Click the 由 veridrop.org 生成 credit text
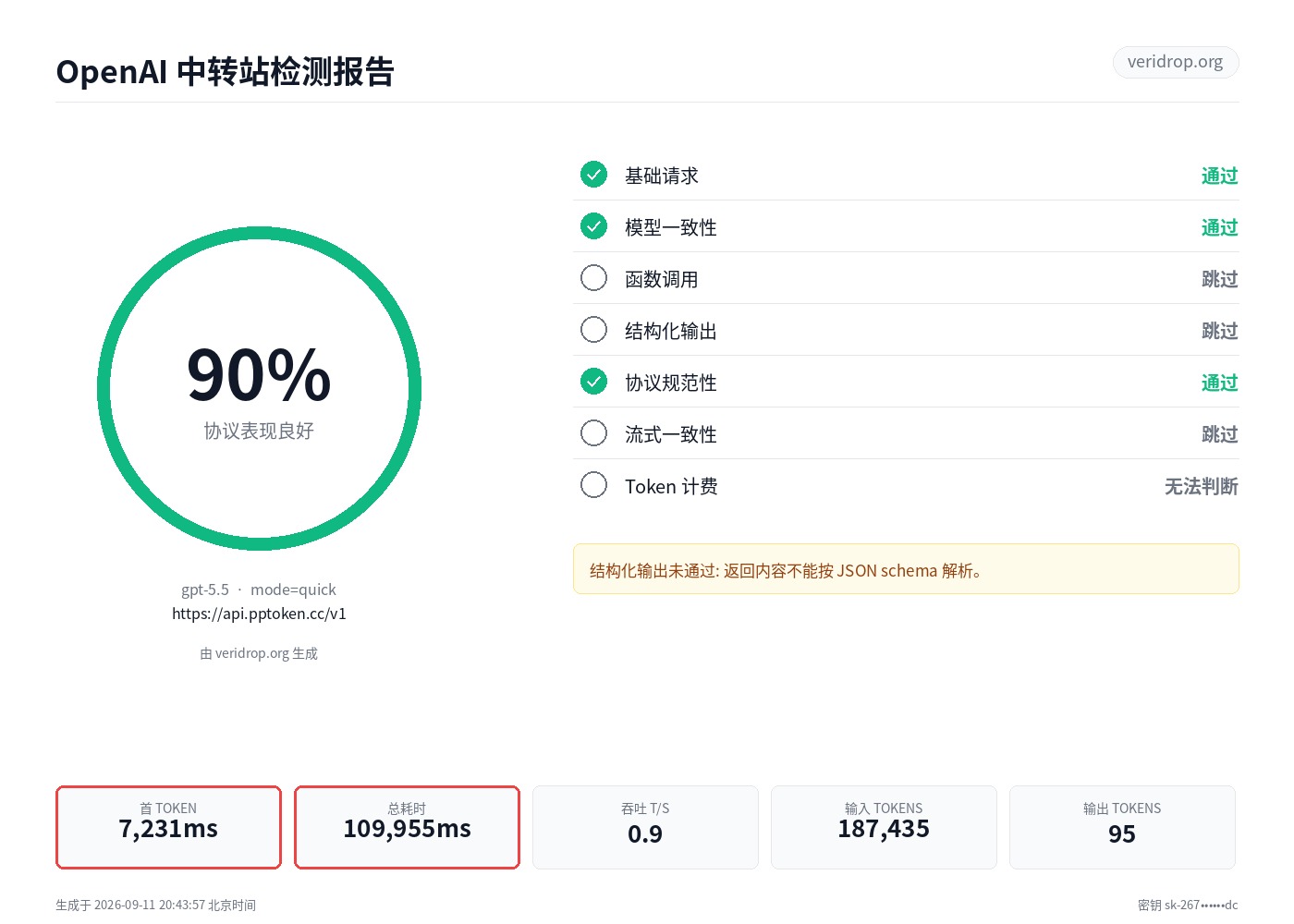Viewport: 1294px width, 924px height. (259, 653)
